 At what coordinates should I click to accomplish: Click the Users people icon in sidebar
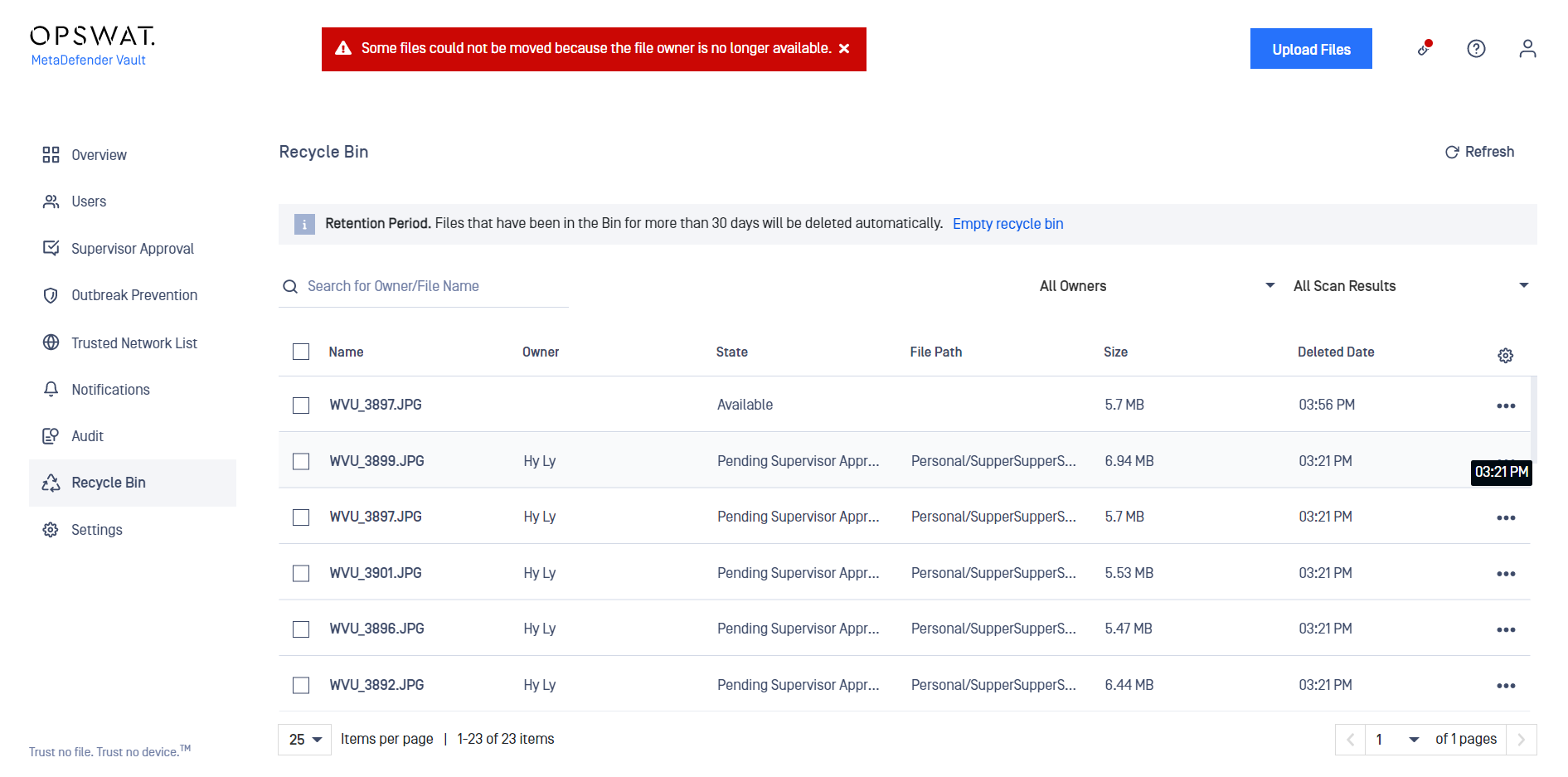point(51,202)
